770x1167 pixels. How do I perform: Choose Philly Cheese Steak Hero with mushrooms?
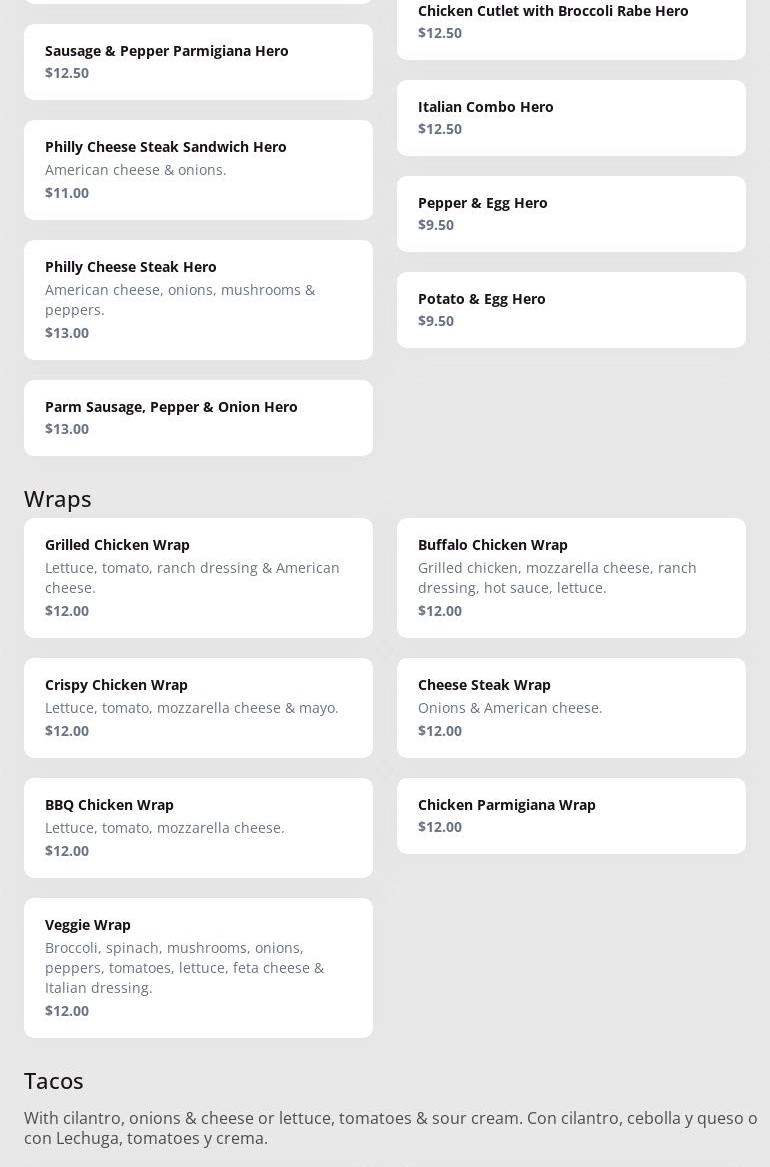198,299
